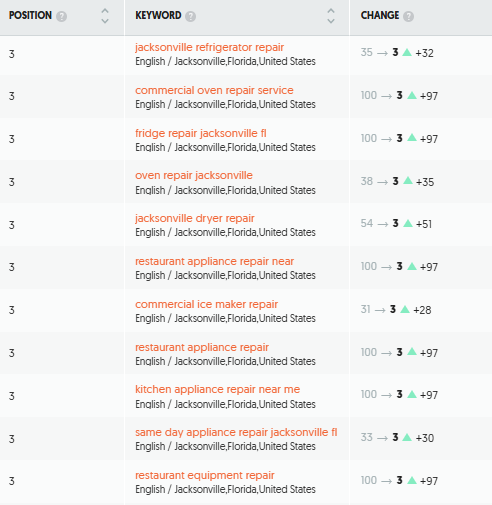Click the CHANGE column header label

click(380, 15)
